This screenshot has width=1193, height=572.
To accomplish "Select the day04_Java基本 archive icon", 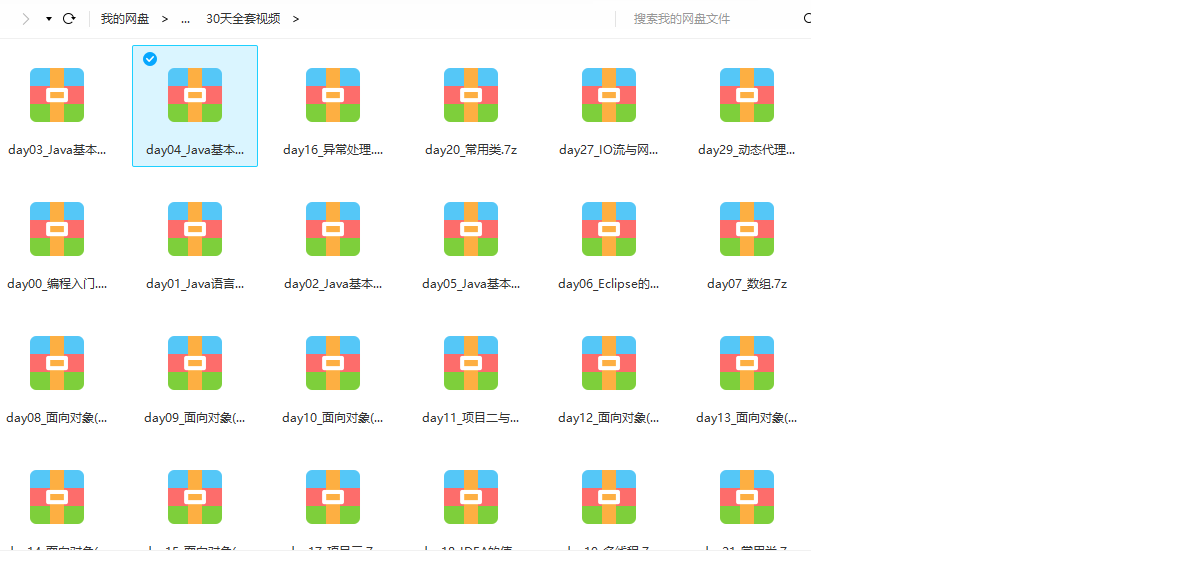I will [x=195, y=95].
